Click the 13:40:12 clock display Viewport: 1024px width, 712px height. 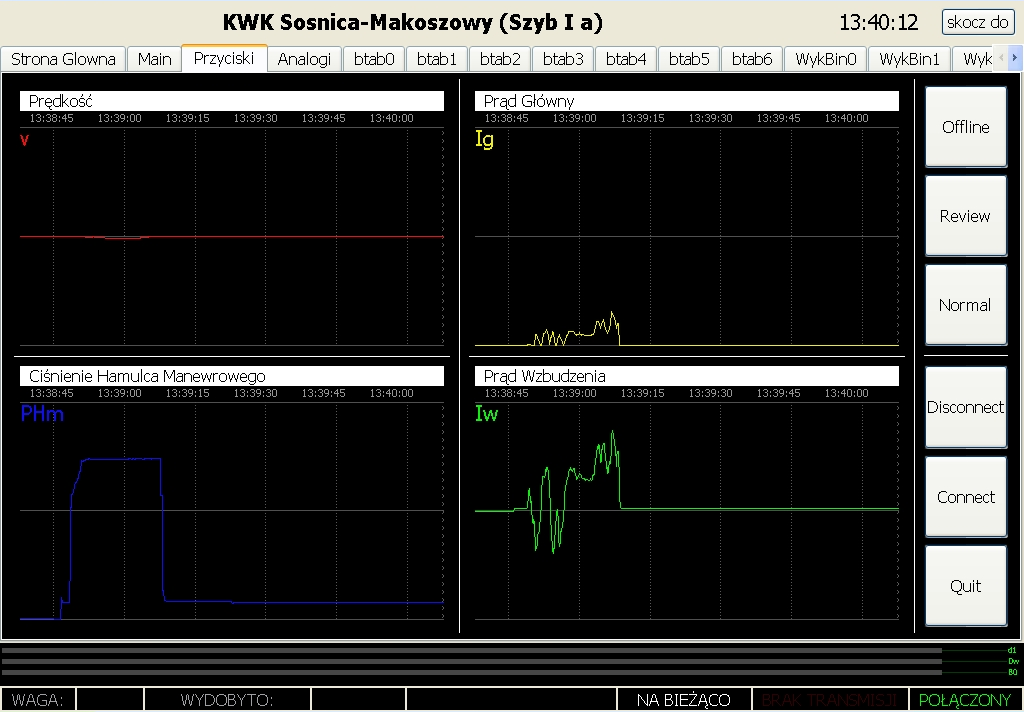878,23
